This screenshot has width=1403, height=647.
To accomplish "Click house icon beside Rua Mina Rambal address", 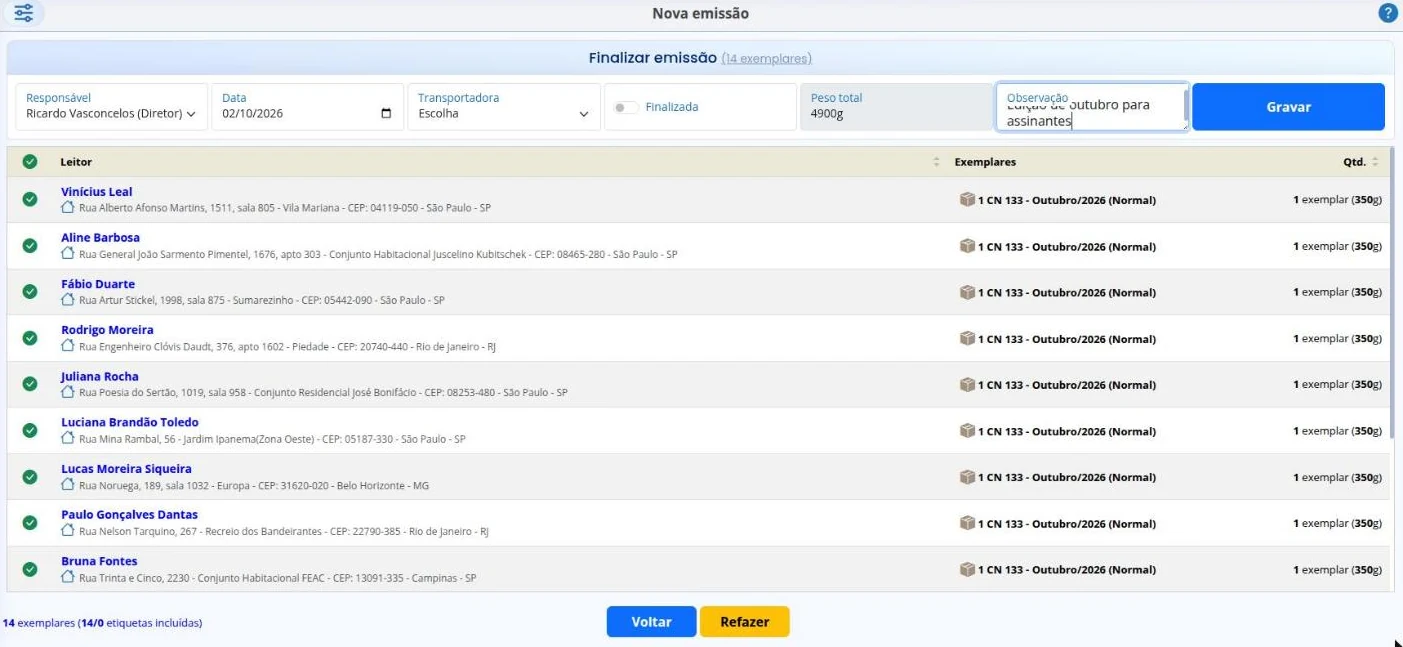I will coord(68,438).
